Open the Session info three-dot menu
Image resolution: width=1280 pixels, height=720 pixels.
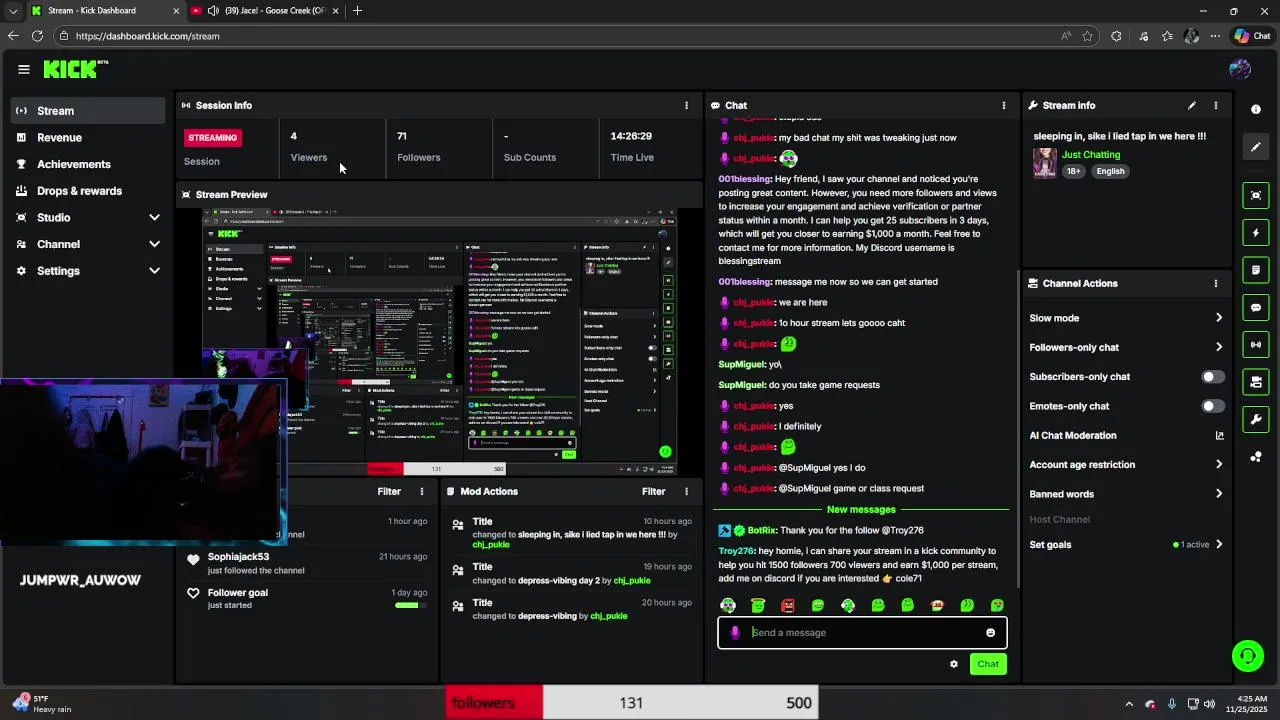coord(686,105)
